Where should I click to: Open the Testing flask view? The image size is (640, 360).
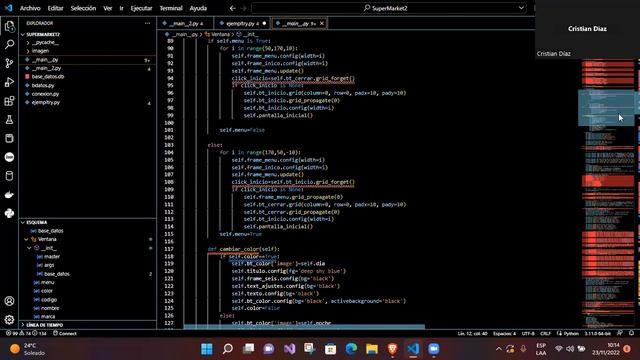click(x=9, y=120)
